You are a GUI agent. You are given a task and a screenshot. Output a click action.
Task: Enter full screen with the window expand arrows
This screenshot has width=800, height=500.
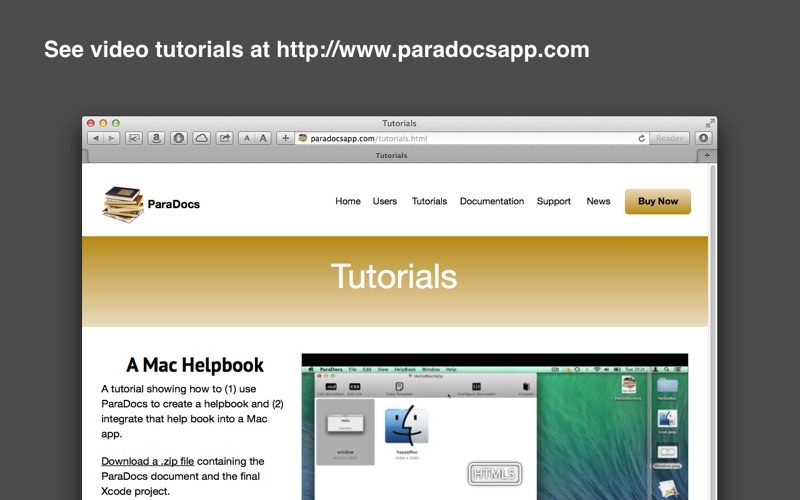(710, 123)
